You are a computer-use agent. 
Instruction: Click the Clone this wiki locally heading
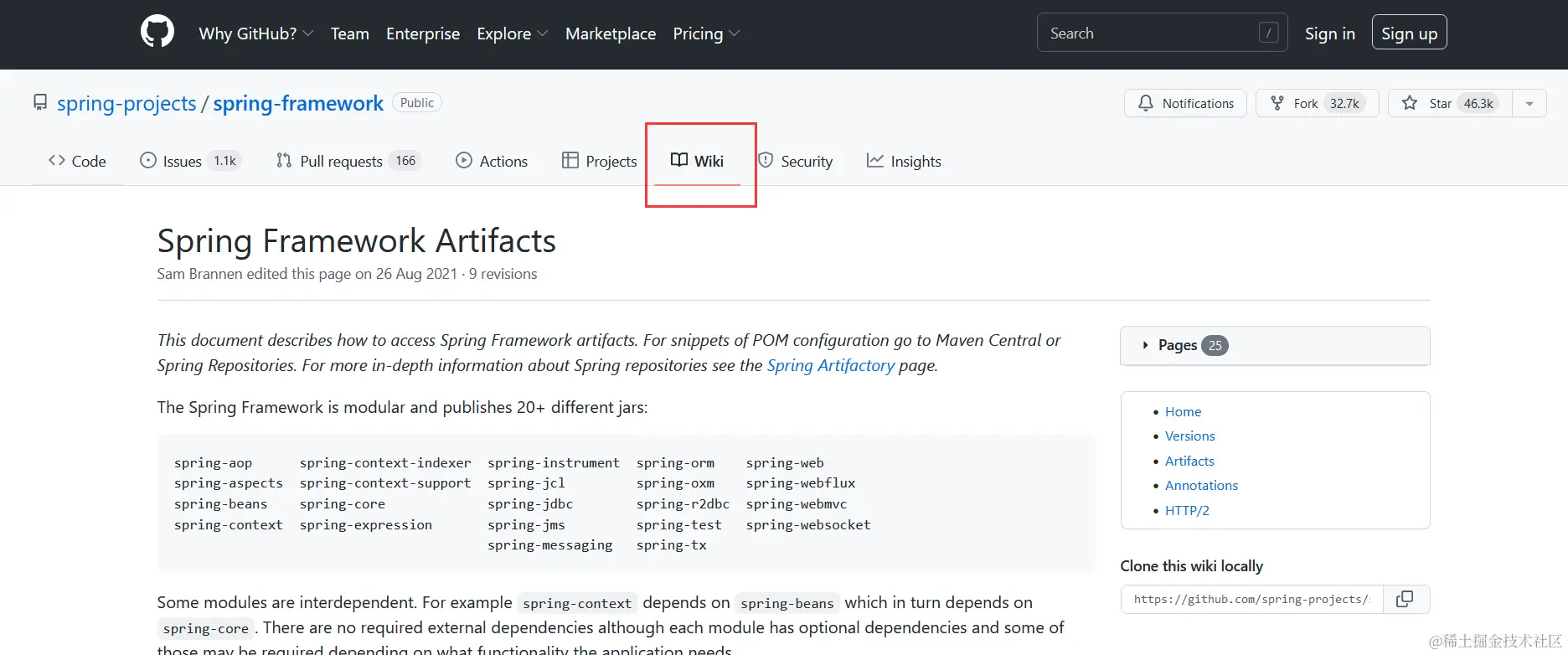click(x=1191, y=565)
